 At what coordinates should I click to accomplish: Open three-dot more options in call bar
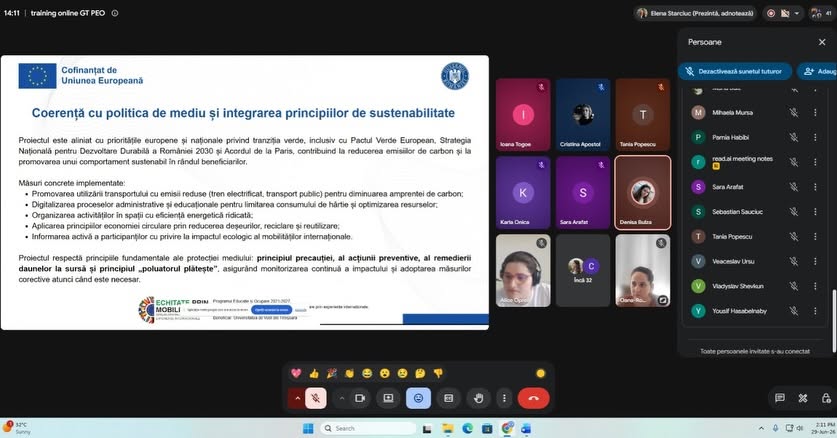pyautogui.click(x=504, y=398)
